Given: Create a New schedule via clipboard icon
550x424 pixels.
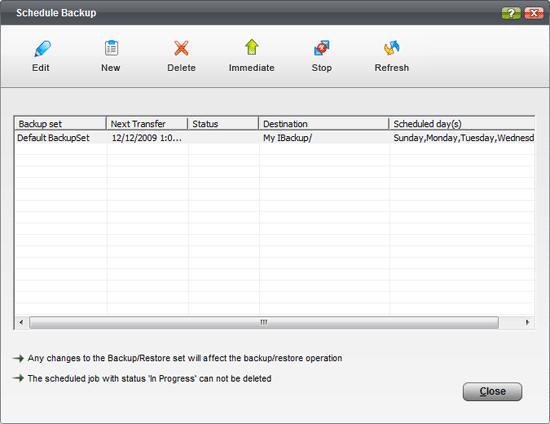Looking at the screenshot, I should click(x=112, y=48).
